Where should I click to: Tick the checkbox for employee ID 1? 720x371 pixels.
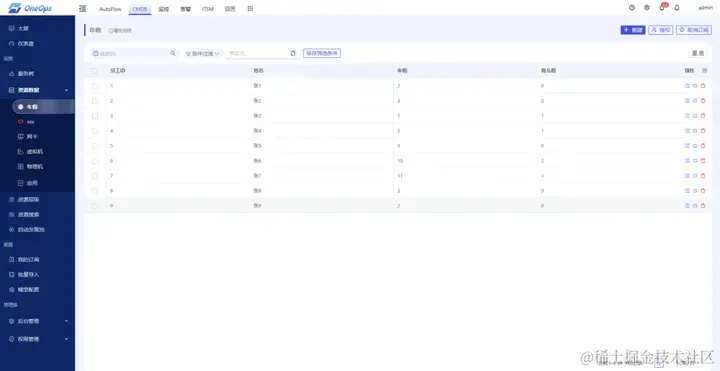point(95,86)
